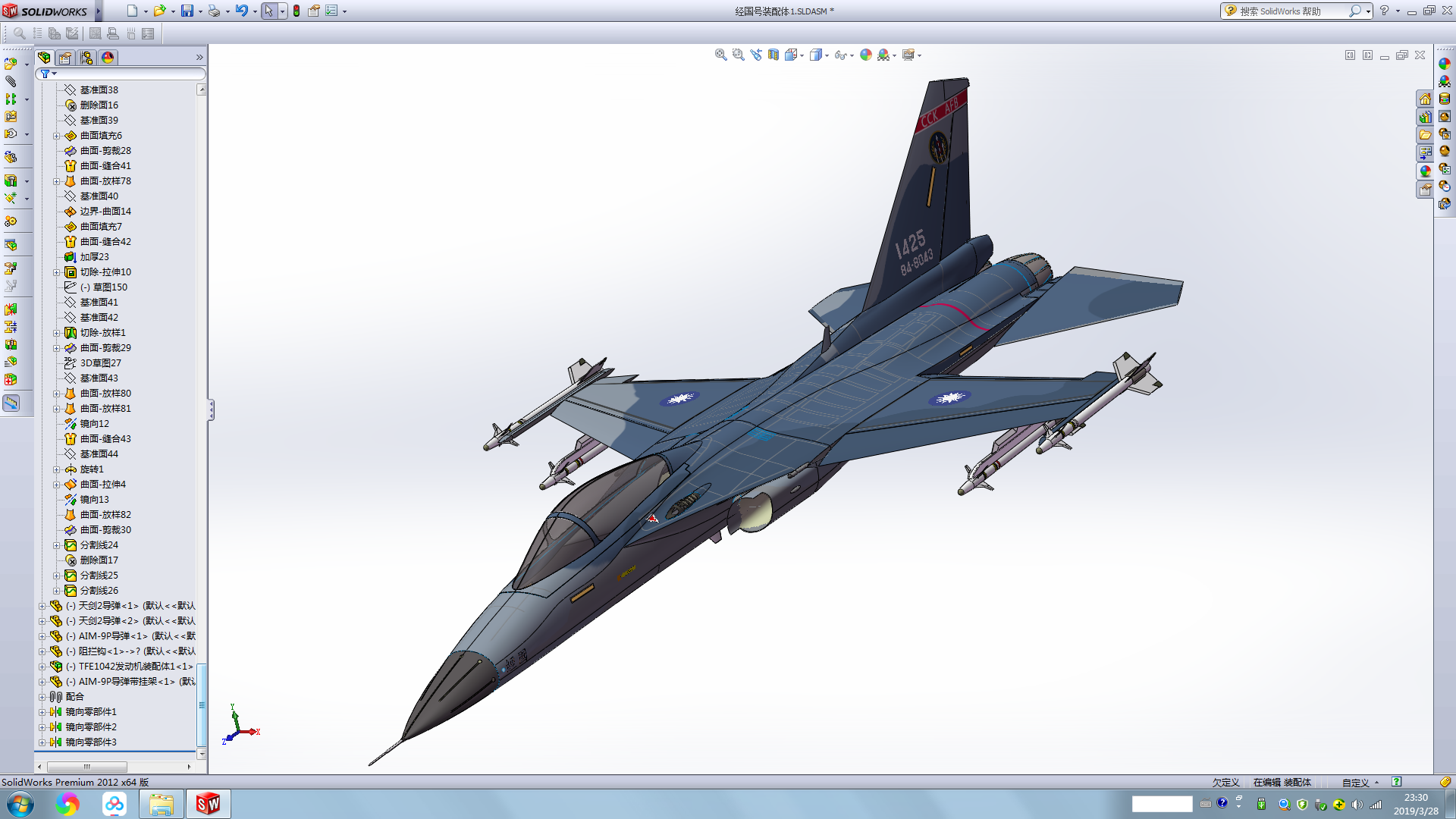Screen dimensions: 1456x819
Task: Switch to the PropertyManager tab
Action: point(65,58)
